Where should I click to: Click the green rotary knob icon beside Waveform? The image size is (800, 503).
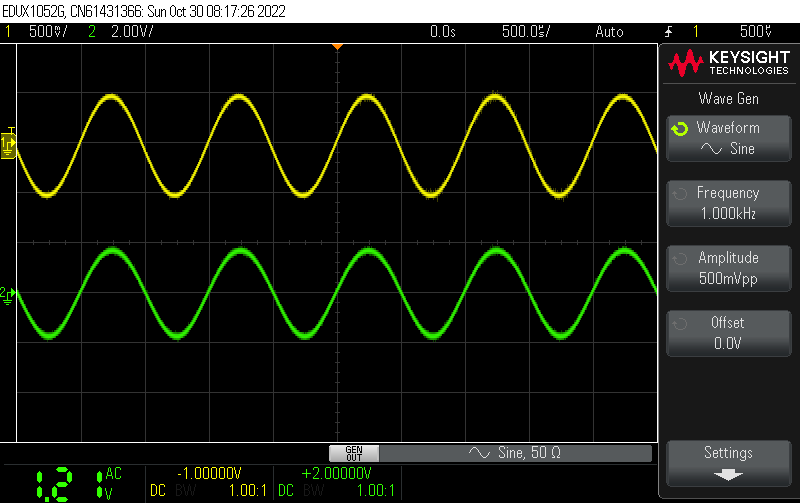[x=680, y=129]
